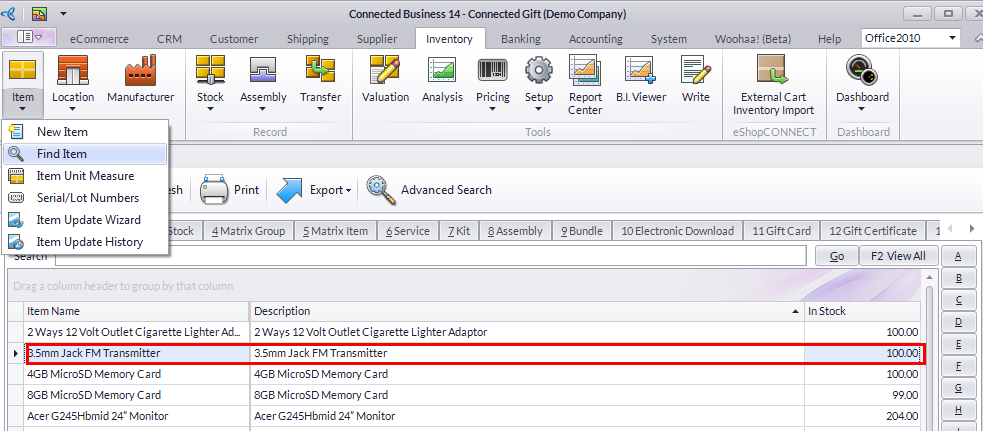Click inside the Search text field
This screenshot has width=983, height=431.
point(431,256)
